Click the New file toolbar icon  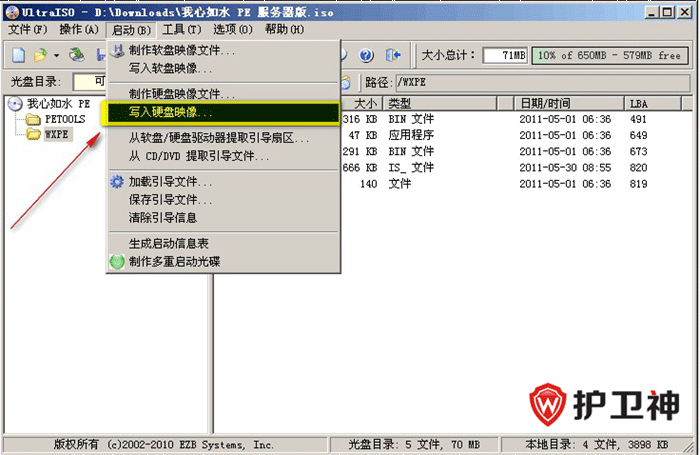pos(18,55)
